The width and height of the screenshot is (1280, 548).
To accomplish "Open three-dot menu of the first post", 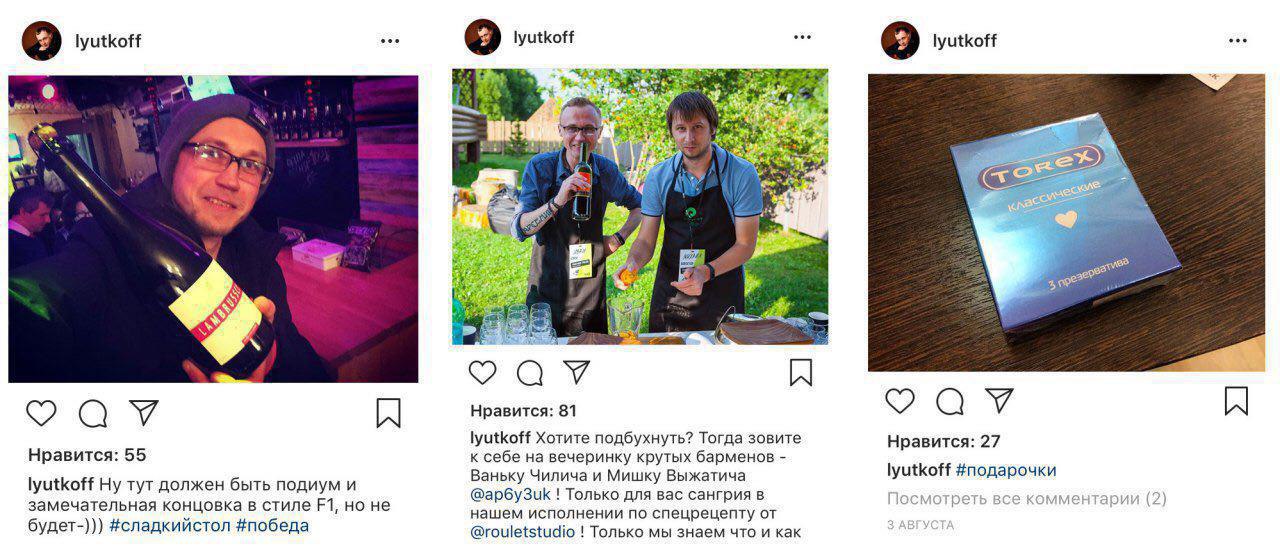I will click(390, 41).
